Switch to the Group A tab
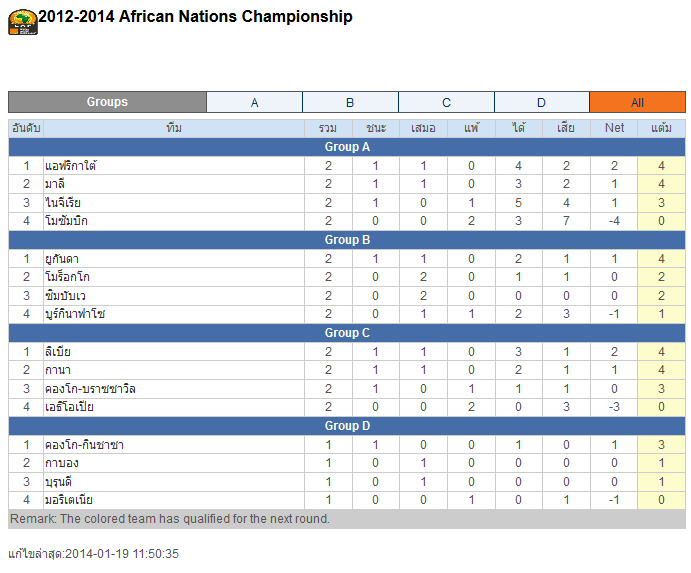This screenshot has height=573, width=691. pyautogui.click(x=254, y=102)
